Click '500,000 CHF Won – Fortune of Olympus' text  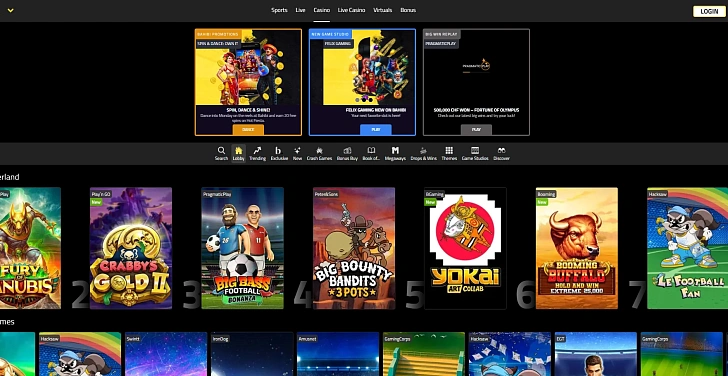pyautogui.click(x=476, y=110)
